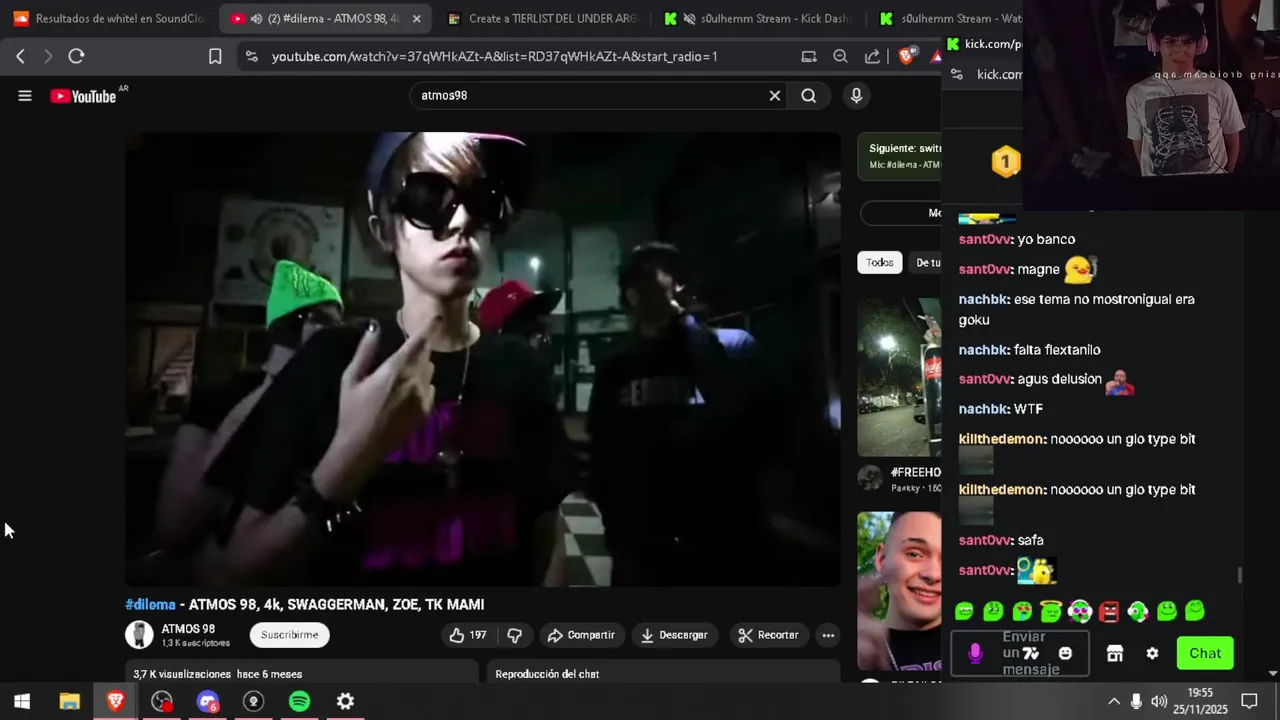Open Kick emoji smiley picker
Viewport: 1280px width, 720px height.
point(1065,653)
